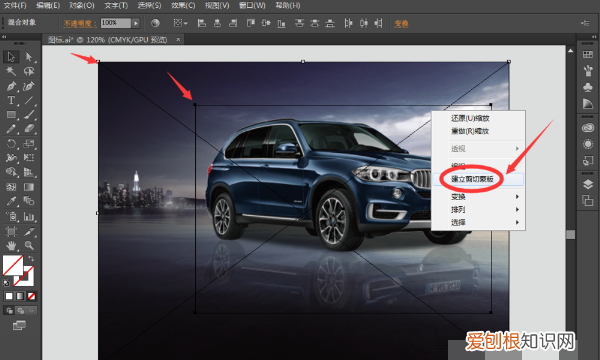Select the Eraser tool
Screen dimensions: 600x360
point(29,129)
